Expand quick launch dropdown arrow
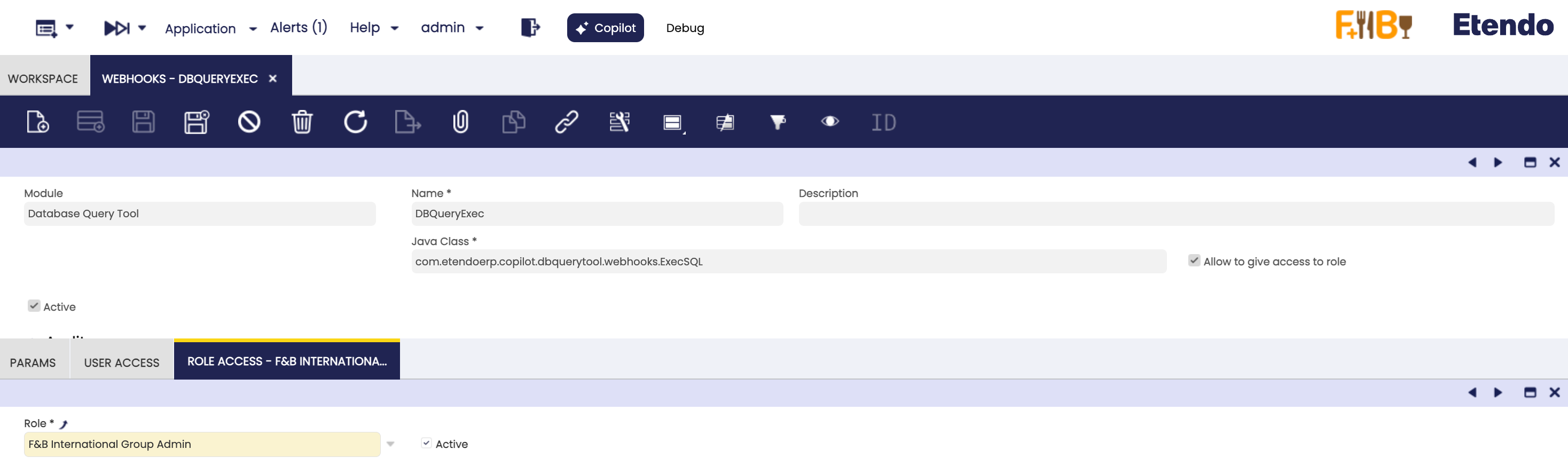Screen dimensions: 1568x473 (x=142, y=27)
